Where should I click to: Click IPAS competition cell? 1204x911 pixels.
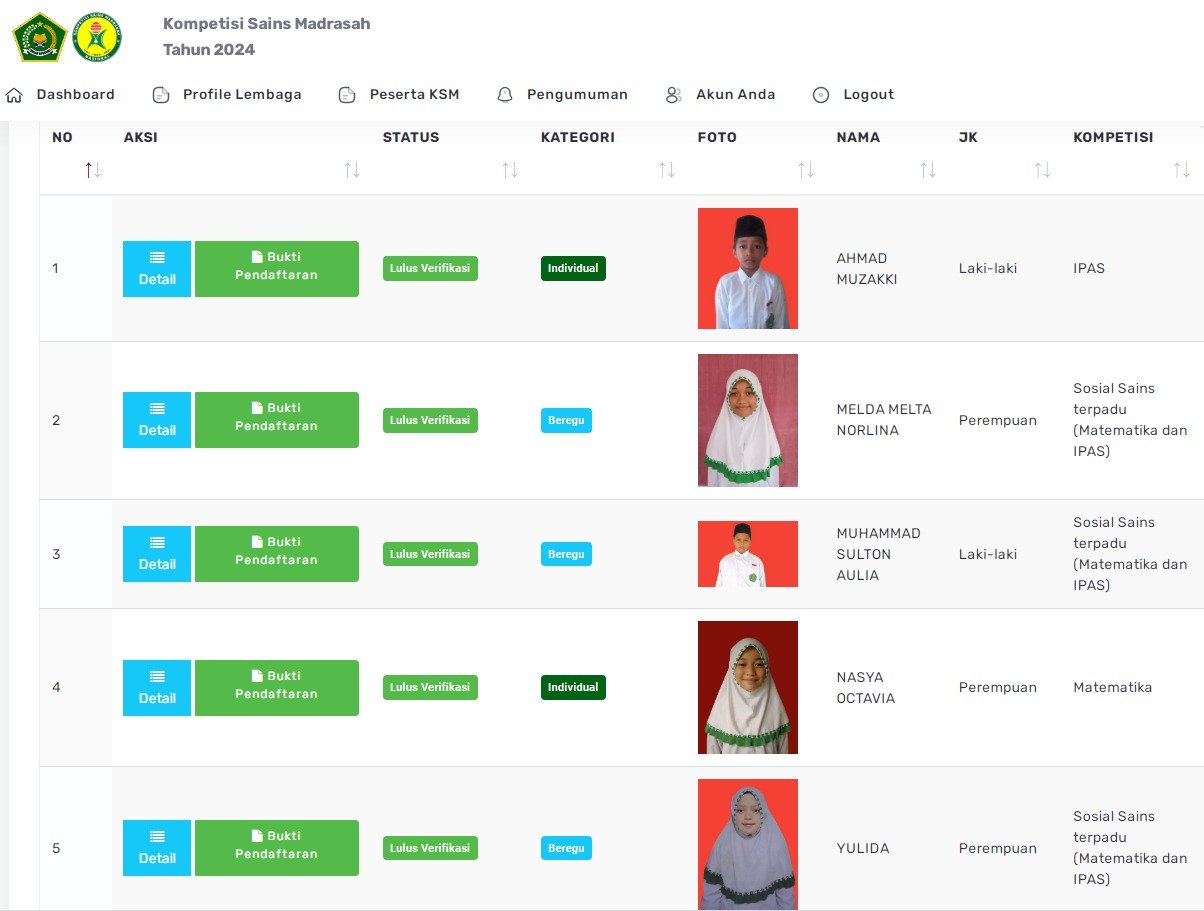[1089, 268]
